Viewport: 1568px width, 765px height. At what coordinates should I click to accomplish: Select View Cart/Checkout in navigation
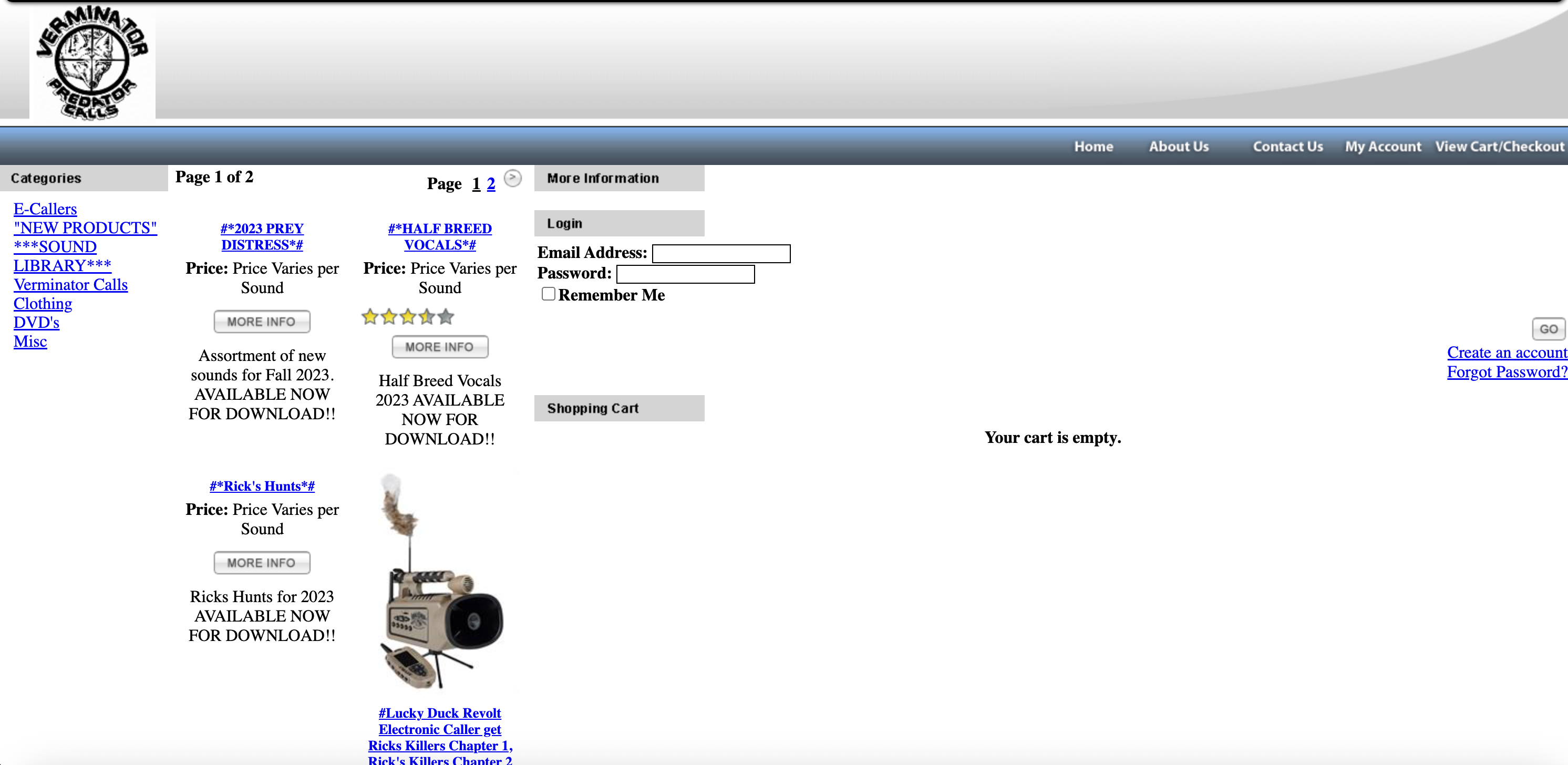click(1499, 147)
